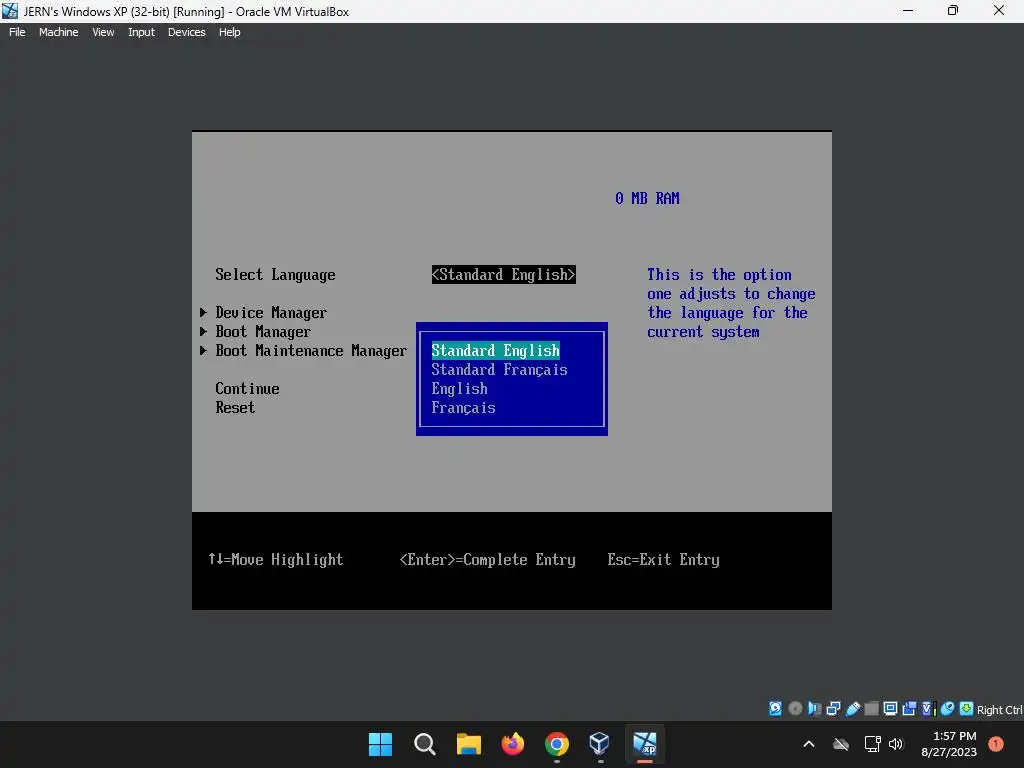Click the display settings status icon
This screenshot has width=1024, height=768.
coord(890,709)
